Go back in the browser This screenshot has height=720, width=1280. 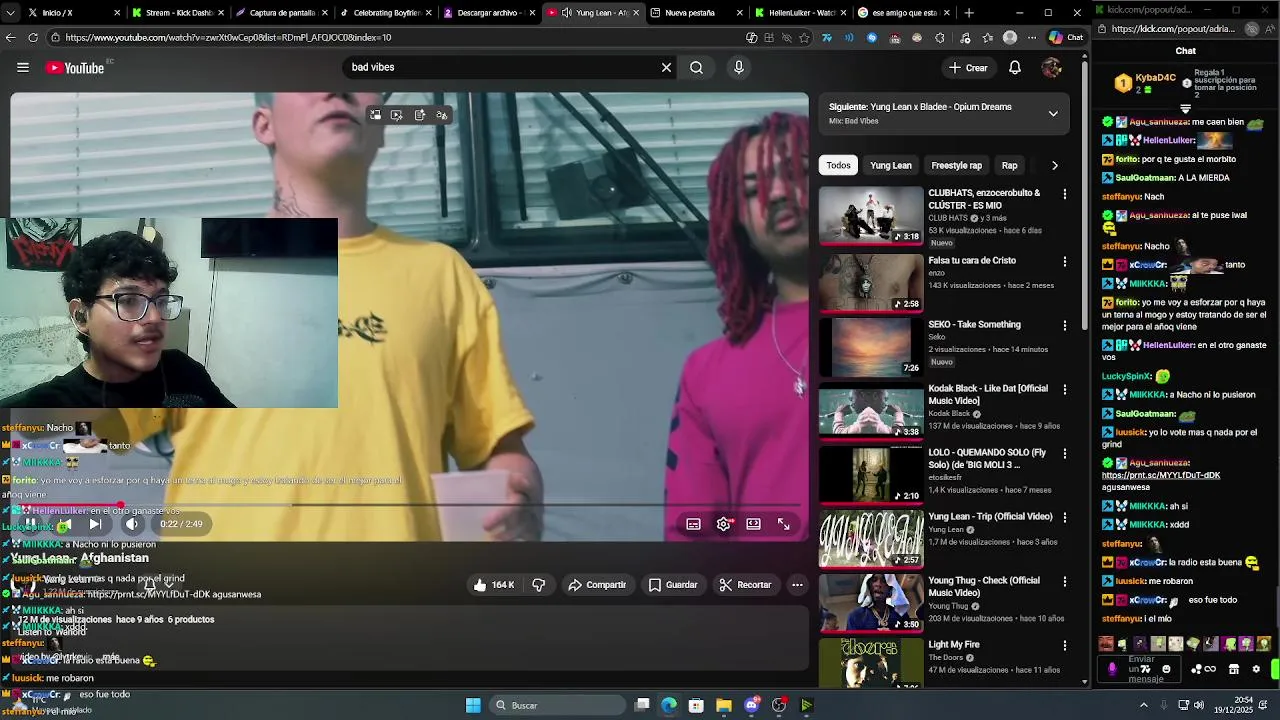click(x=11, y=37)
